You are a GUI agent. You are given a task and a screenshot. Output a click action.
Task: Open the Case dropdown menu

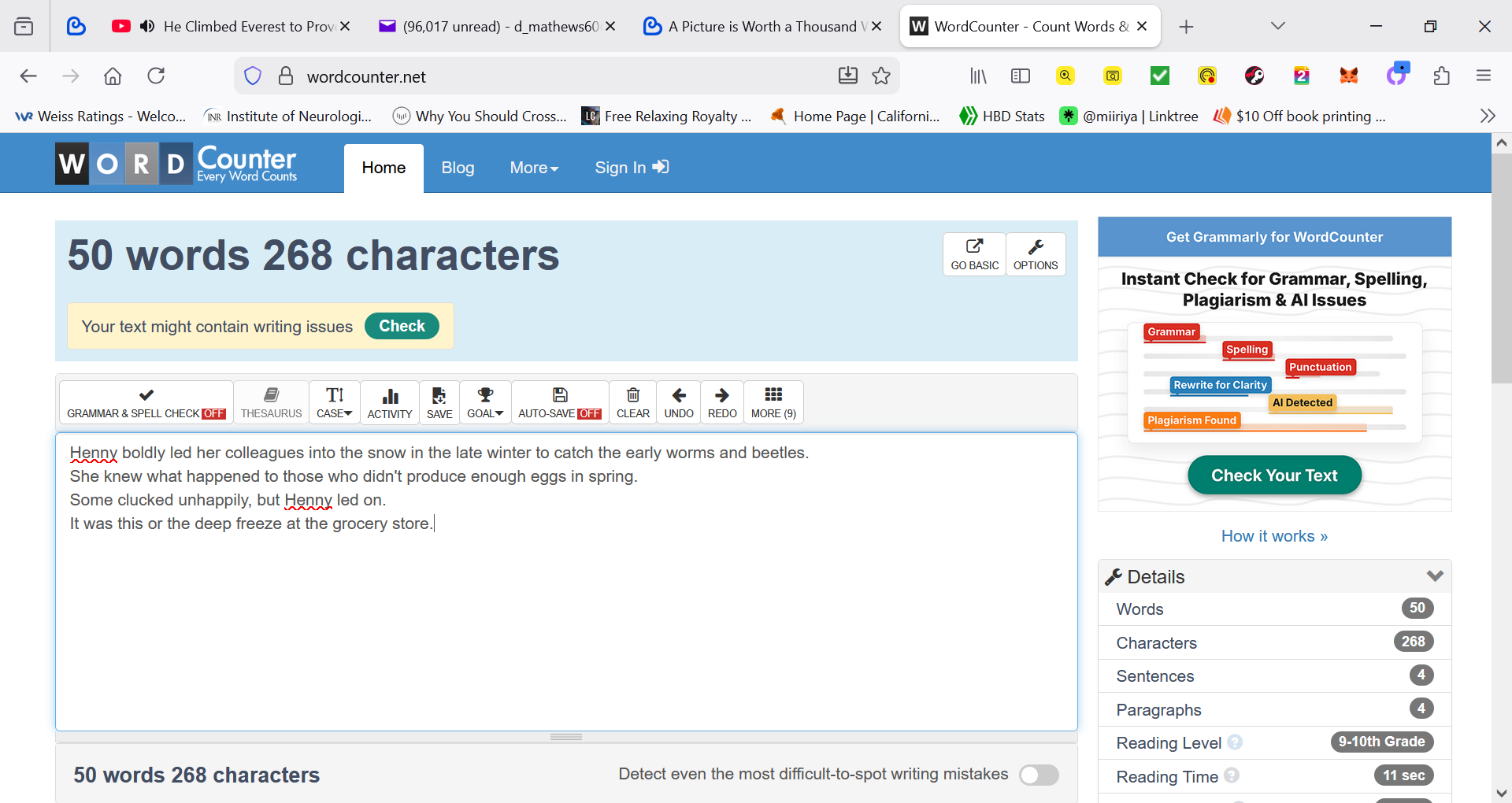pos(335,402)
